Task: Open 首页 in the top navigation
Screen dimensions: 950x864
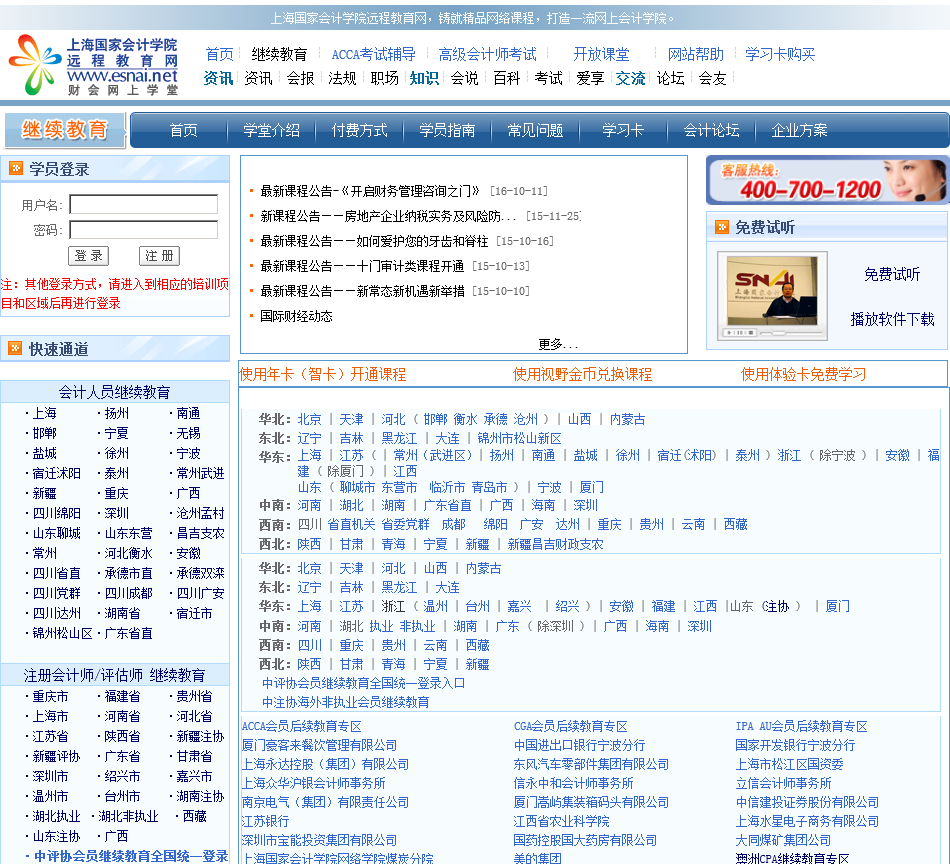Action: pos(219,55)
